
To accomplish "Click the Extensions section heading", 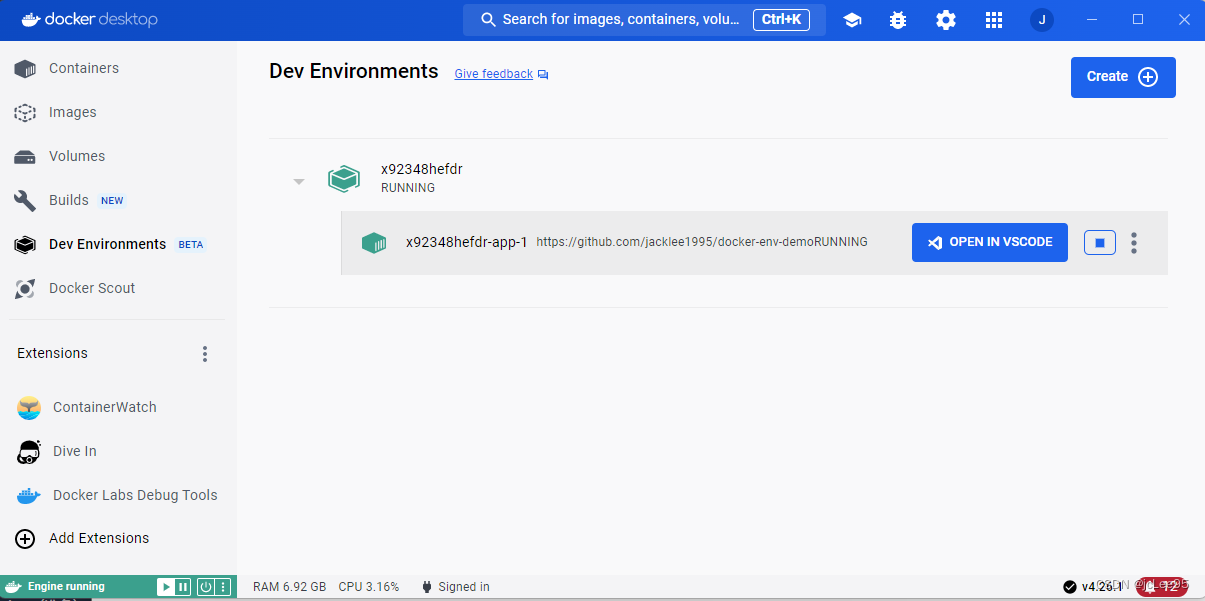I will pos(52,353).
